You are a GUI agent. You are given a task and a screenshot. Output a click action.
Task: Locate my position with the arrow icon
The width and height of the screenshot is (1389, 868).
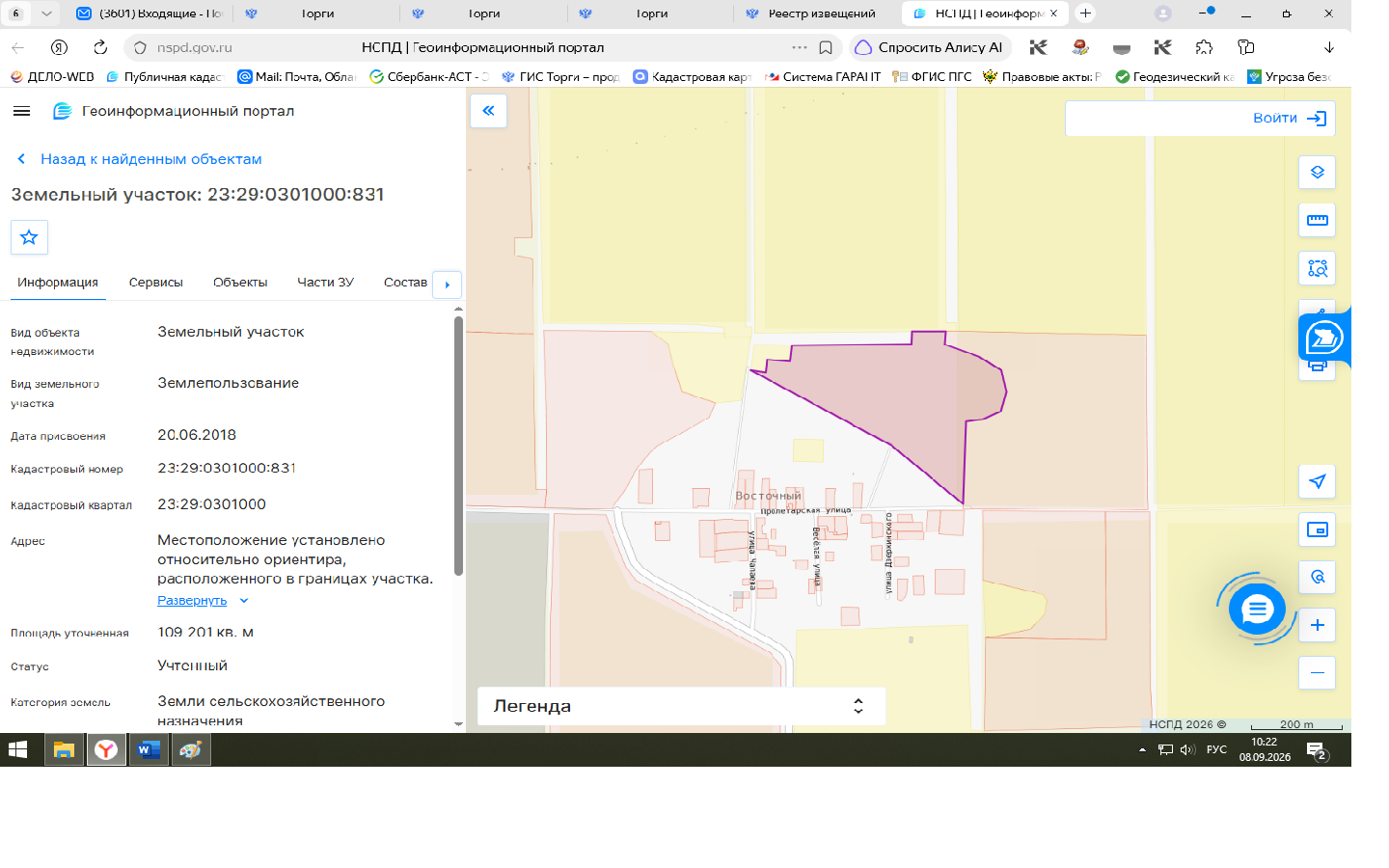[1317, 481]
